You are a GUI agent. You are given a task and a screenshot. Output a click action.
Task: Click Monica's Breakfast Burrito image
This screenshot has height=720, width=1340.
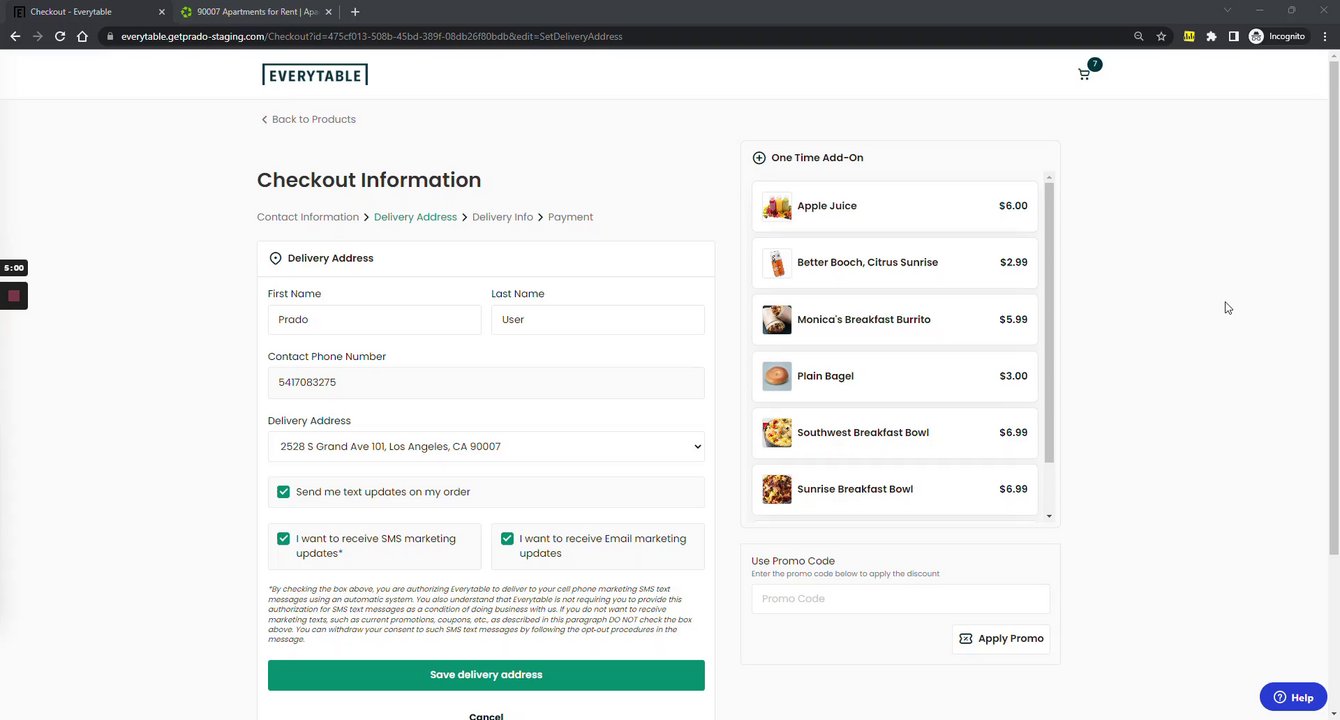[x=777, y=320]
